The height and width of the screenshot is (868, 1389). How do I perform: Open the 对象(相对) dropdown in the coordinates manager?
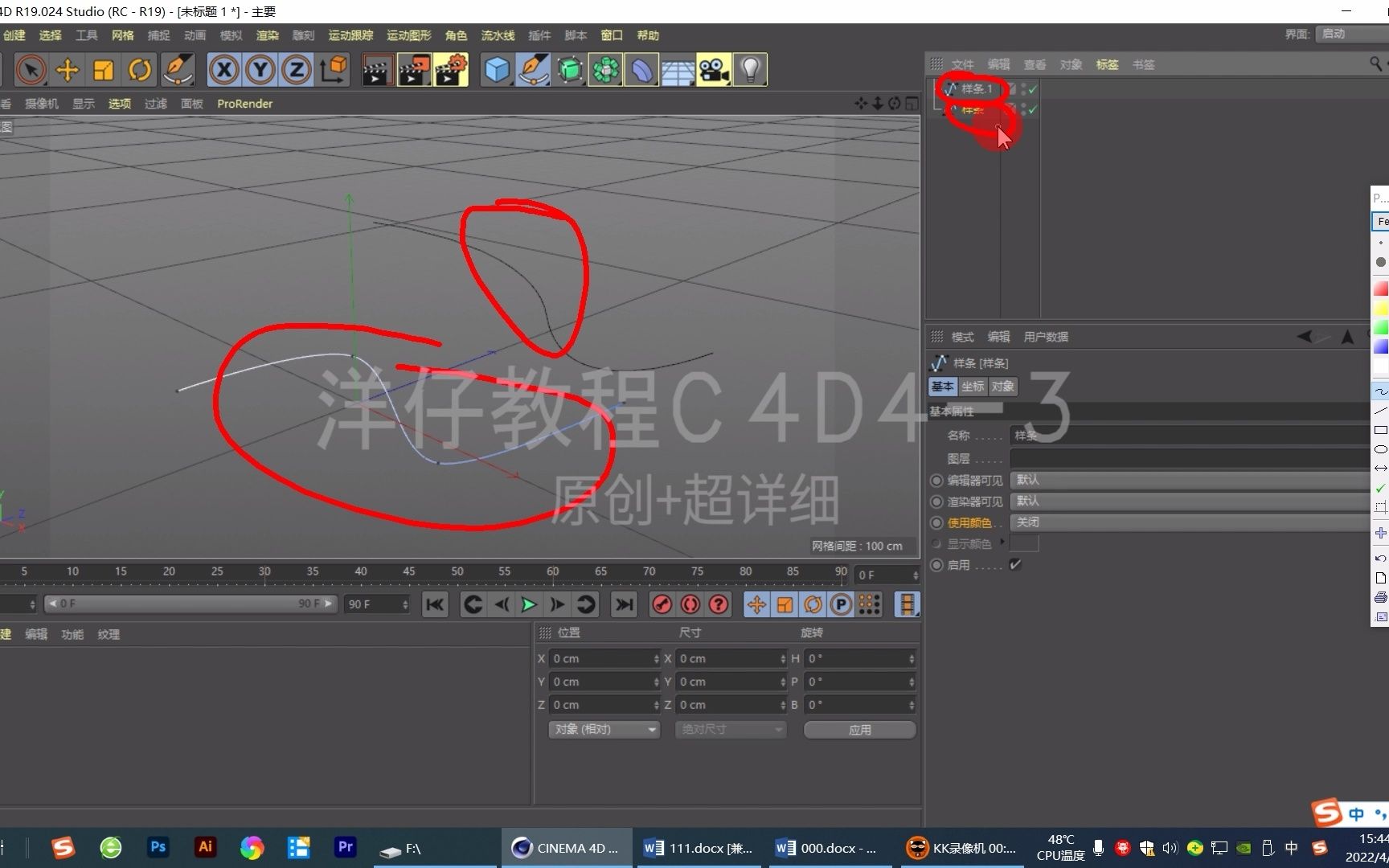603,730
